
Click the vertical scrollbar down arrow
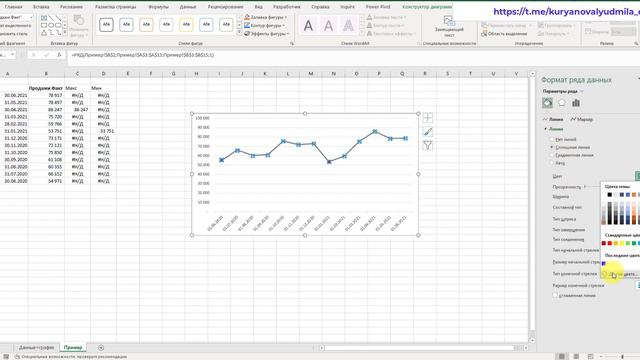pyautogui.click(x=532, y=340)
